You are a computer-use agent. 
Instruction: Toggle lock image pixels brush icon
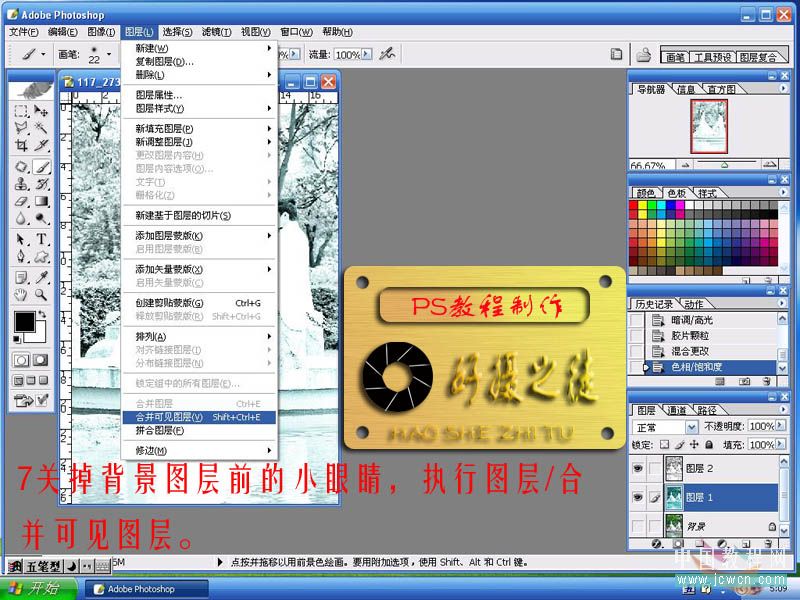pyautogui.click(x=679, y=445)
